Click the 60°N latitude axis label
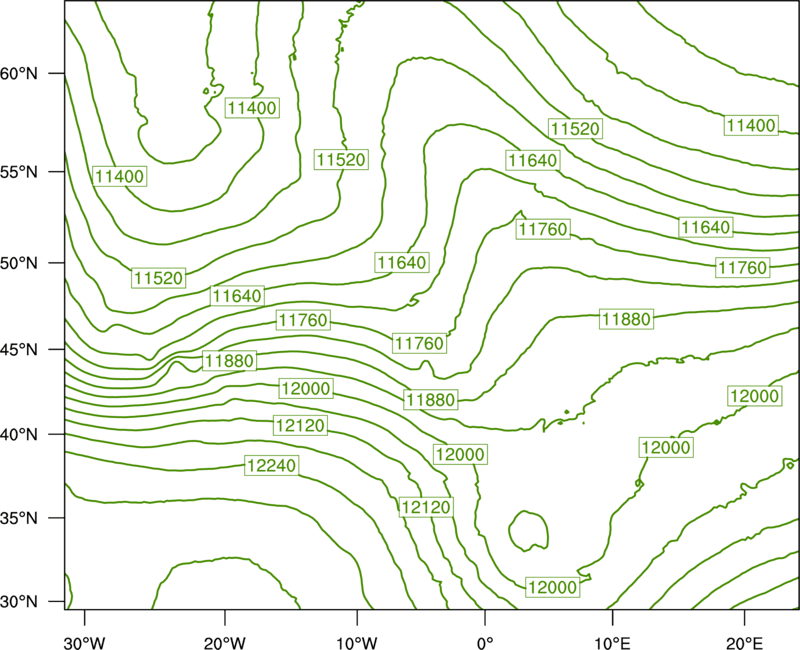The image size is (800, 650). [19, 73]
